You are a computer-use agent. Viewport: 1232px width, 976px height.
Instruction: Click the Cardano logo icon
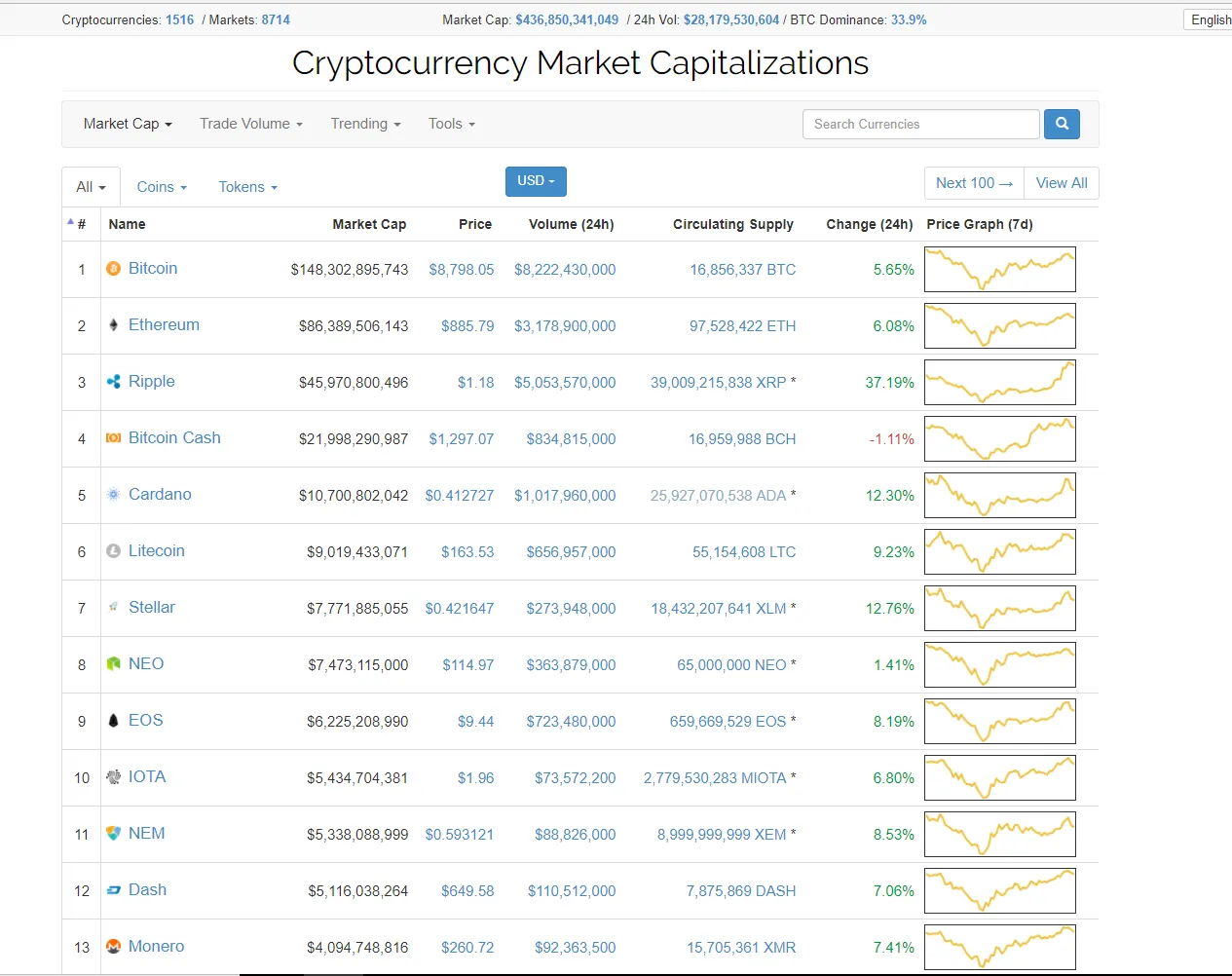point(113,495)
